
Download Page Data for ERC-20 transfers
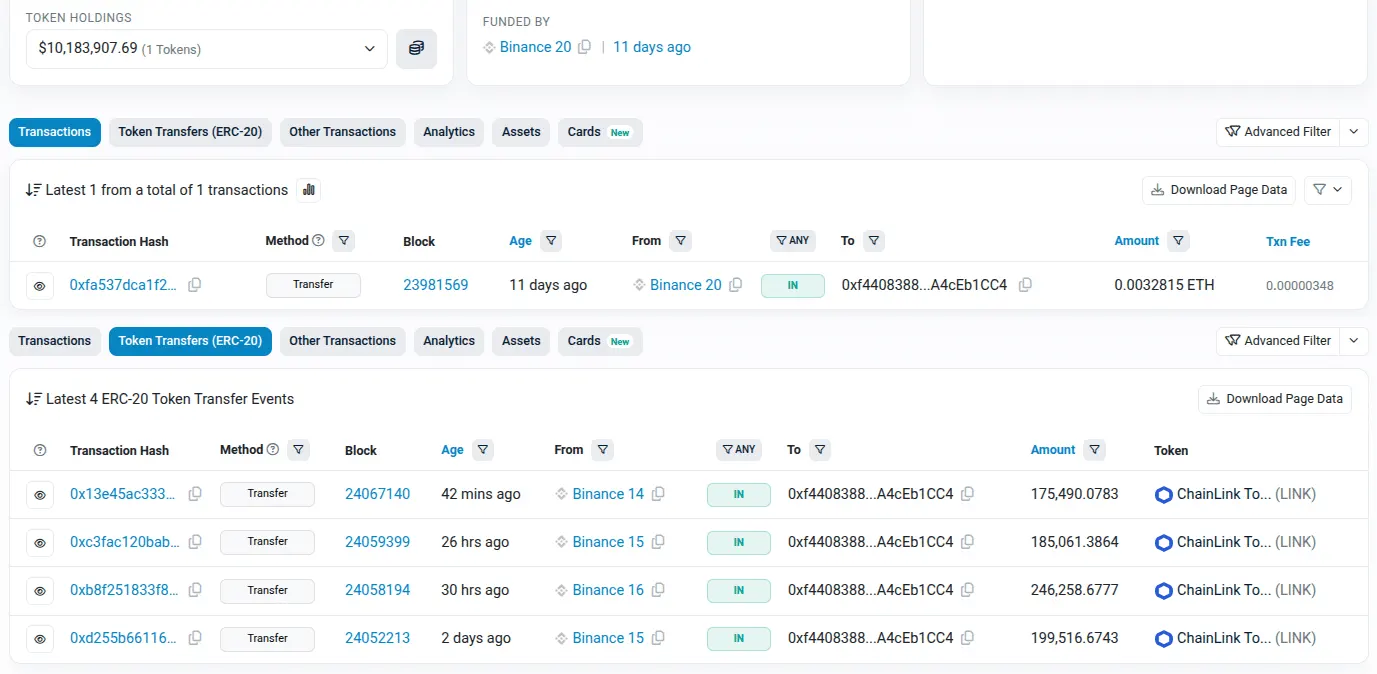point(1274,398)
